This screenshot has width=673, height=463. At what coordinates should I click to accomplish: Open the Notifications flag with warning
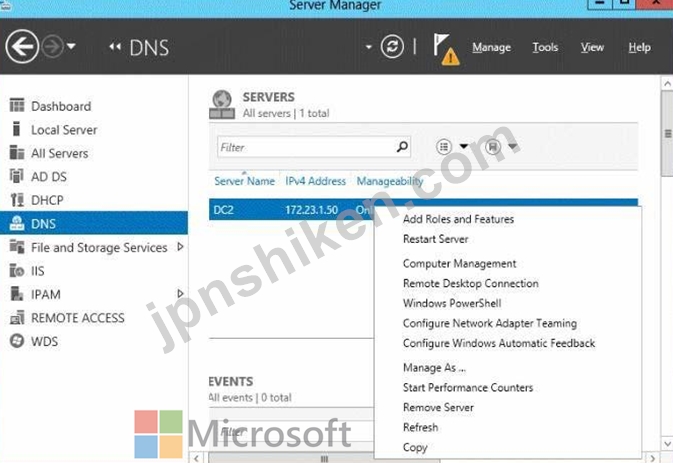[445, 49]
